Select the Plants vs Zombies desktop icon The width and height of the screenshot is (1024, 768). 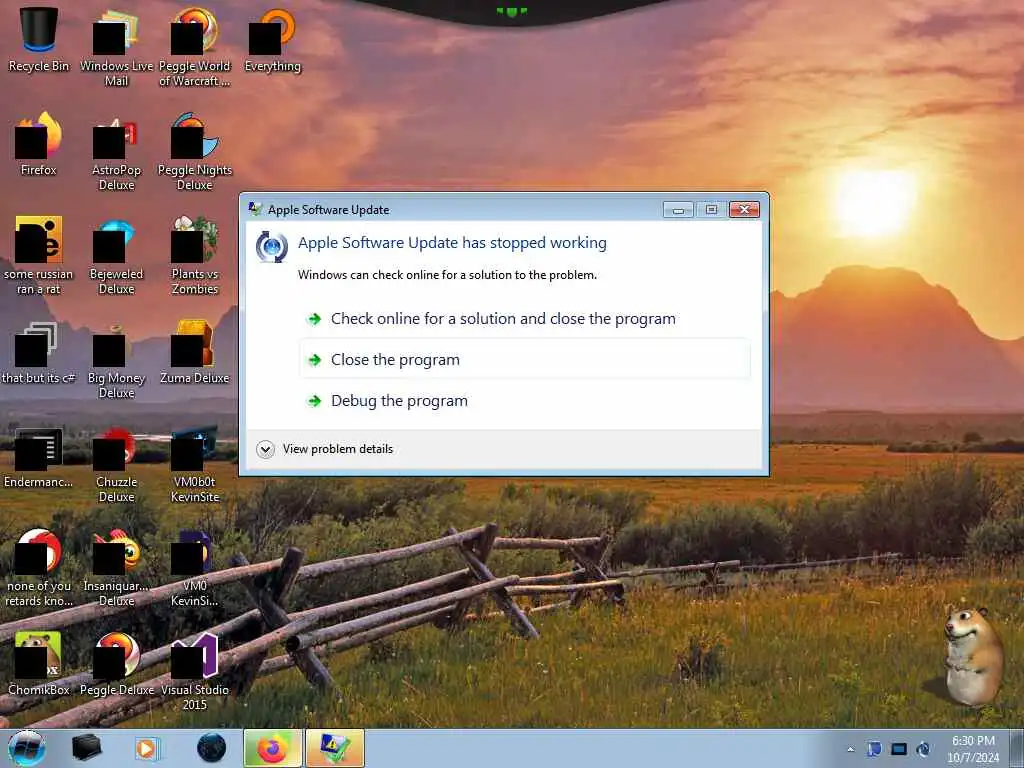tap(195, 255)
